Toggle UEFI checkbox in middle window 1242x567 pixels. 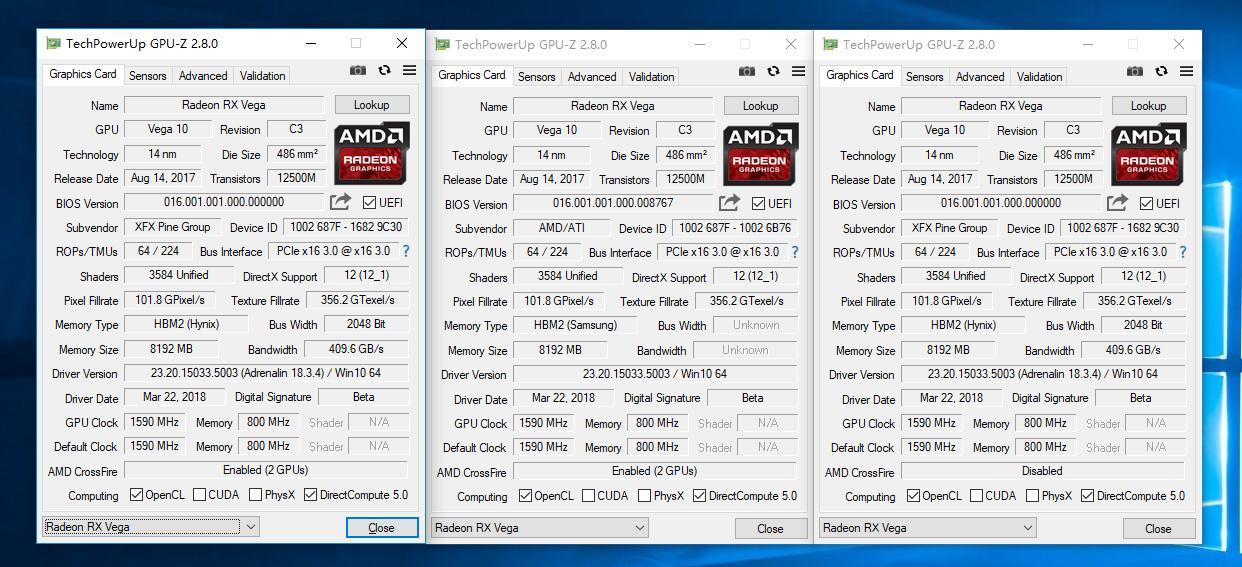(758, 204)
